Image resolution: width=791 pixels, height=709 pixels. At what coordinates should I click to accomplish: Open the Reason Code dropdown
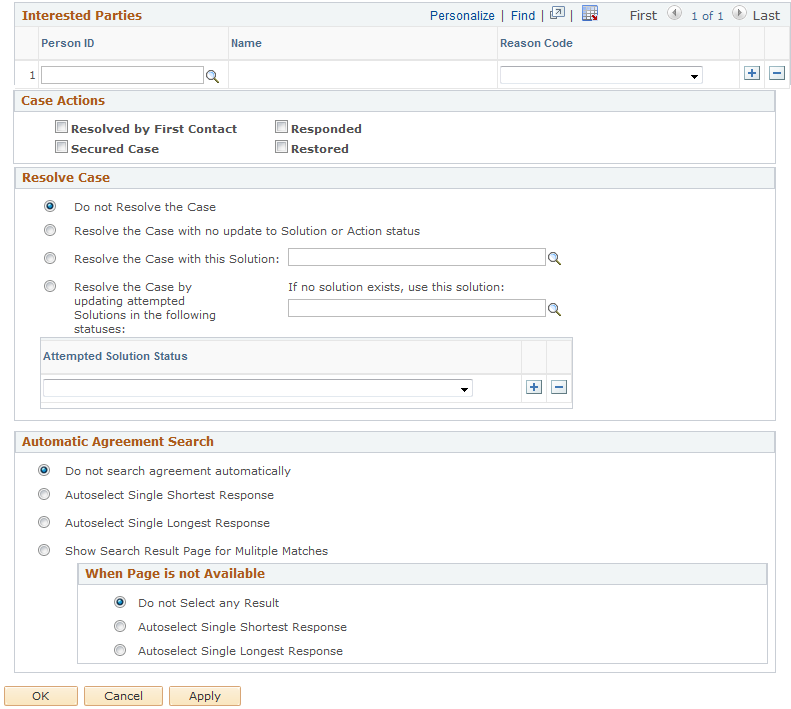601,75
